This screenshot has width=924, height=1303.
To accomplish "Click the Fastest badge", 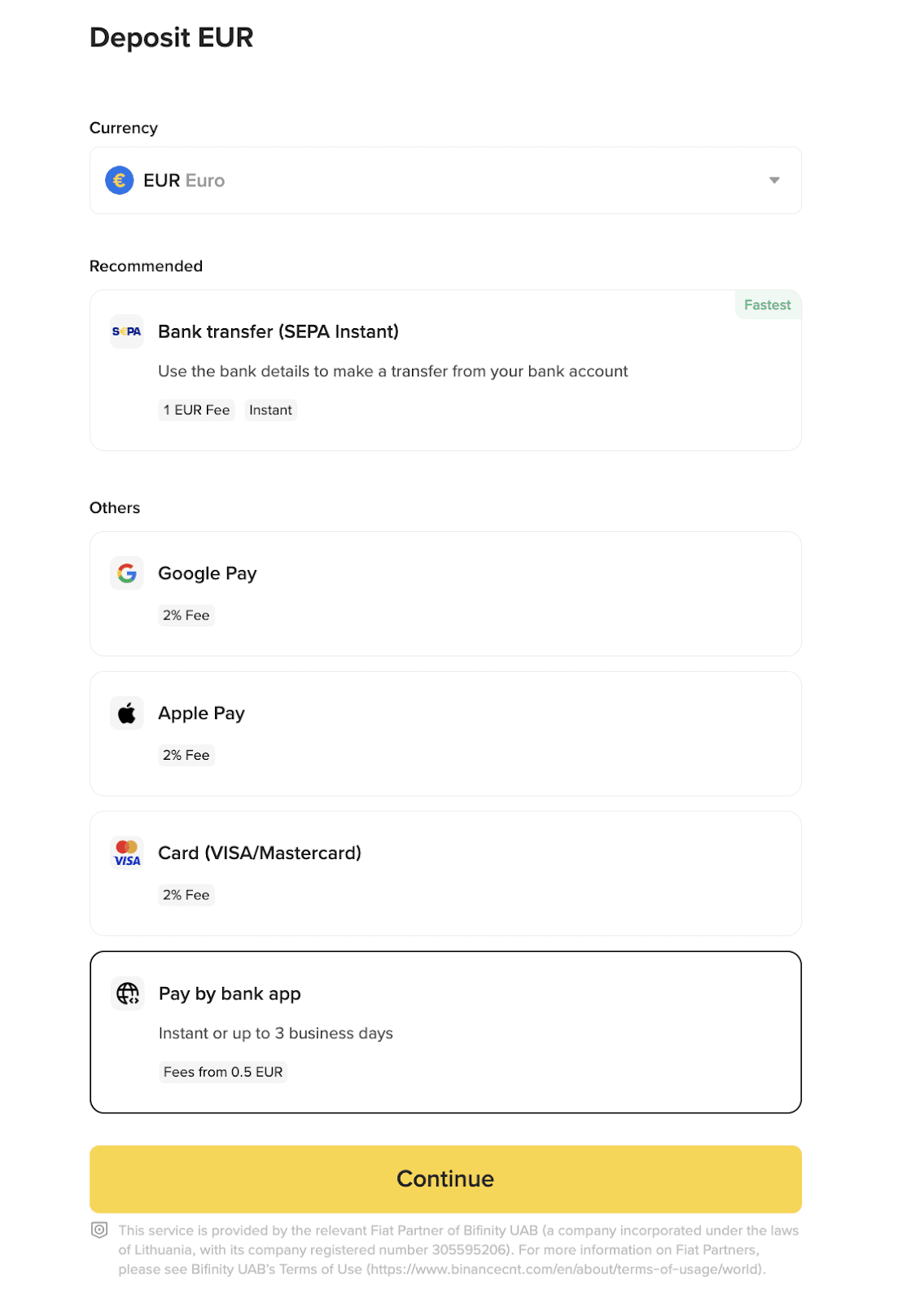I will 768,305.
